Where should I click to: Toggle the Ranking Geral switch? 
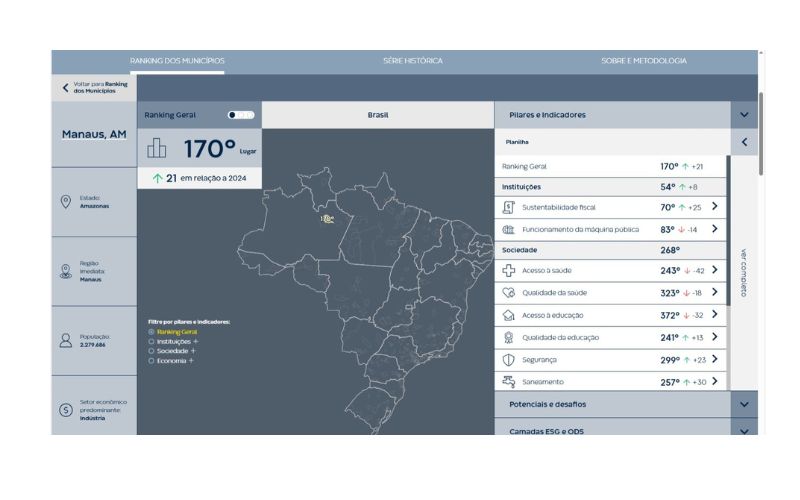tap(241, 115)
